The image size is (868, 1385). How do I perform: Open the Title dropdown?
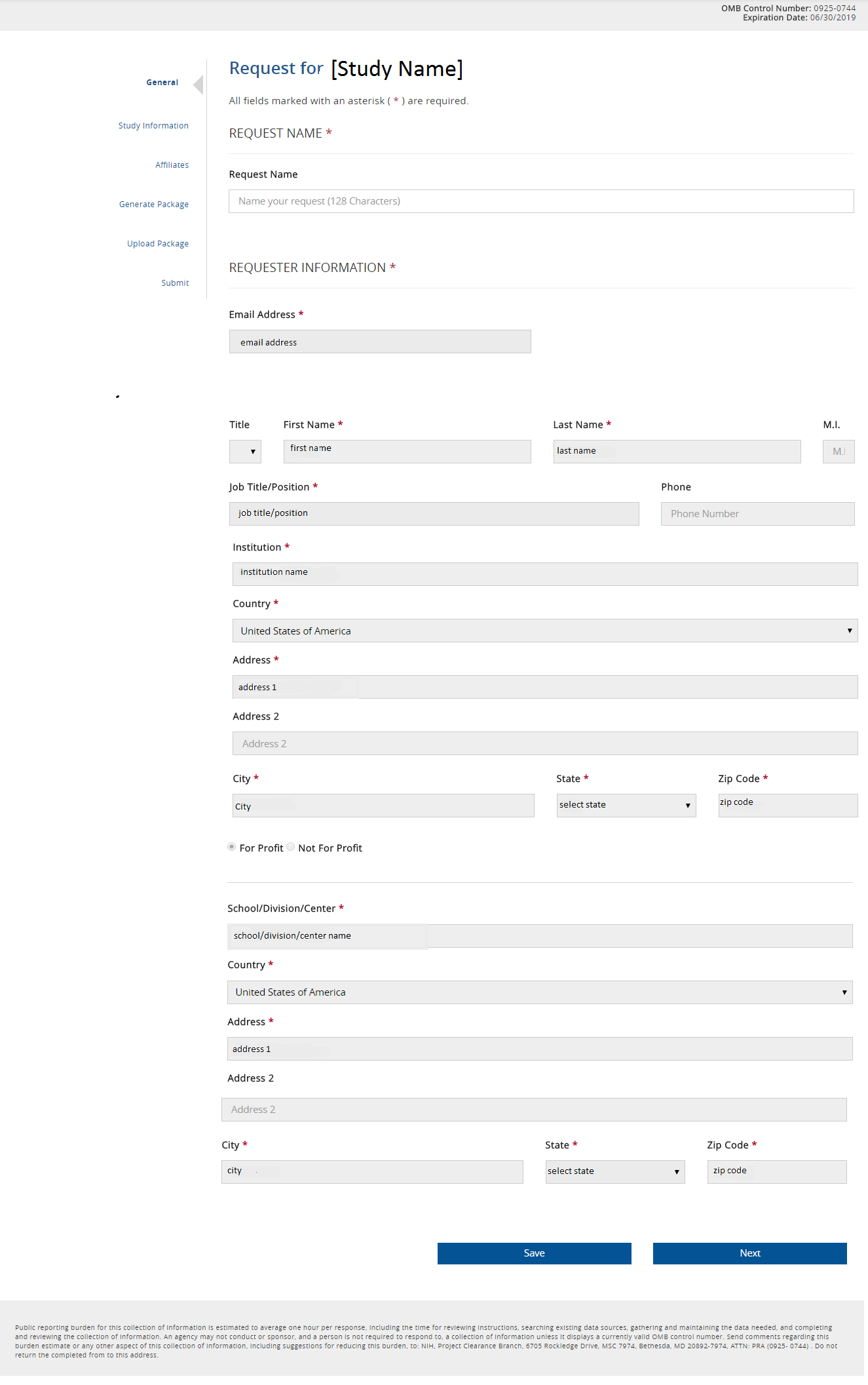[x=246, y=452]
